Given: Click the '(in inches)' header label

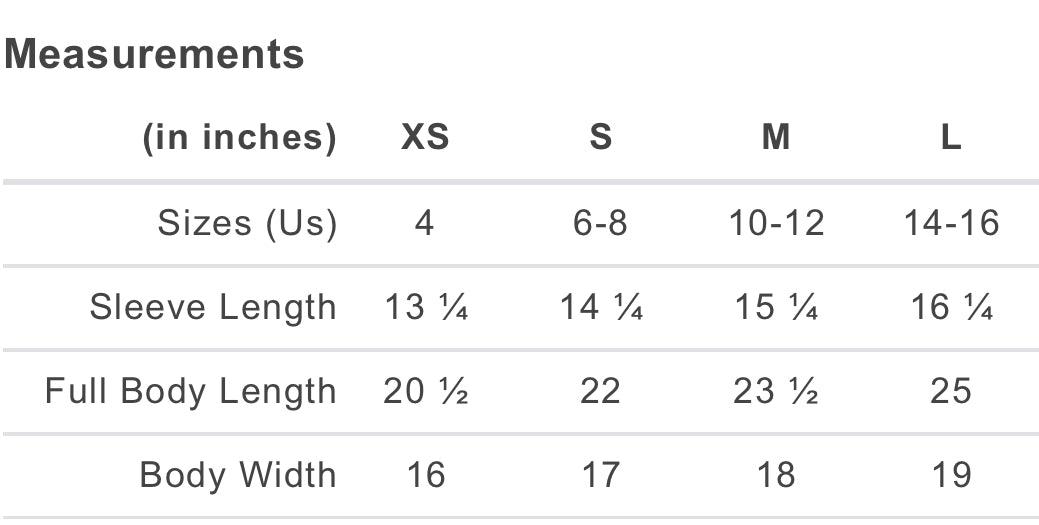Looking at the screenshot, I should 240,137.
